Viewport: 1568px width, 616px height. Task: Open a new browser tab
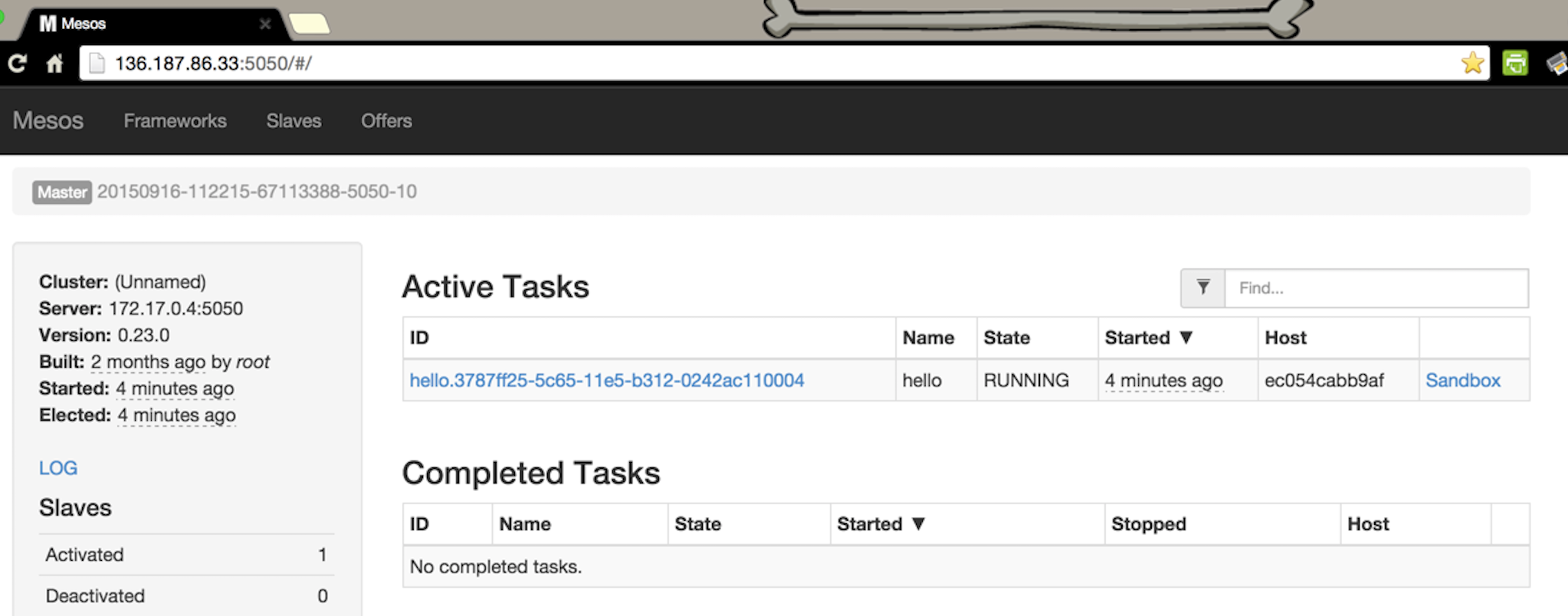tap(309, 24)
